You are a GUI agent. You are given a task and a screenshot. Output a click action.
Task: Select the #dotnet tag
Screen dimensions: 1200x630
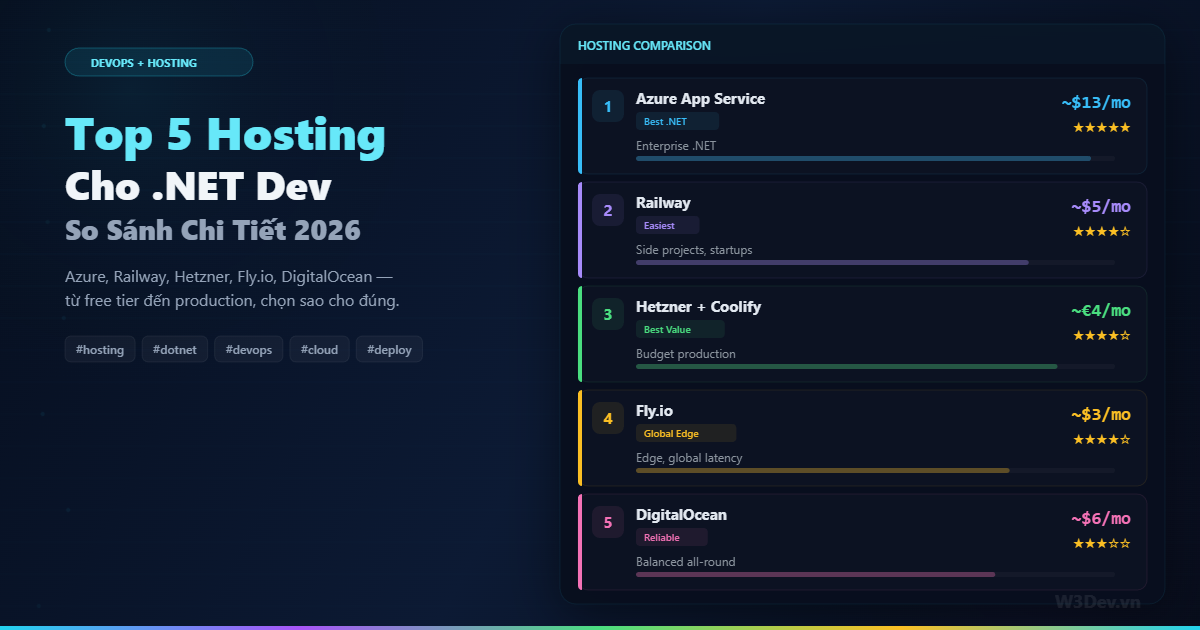point(174,349)
